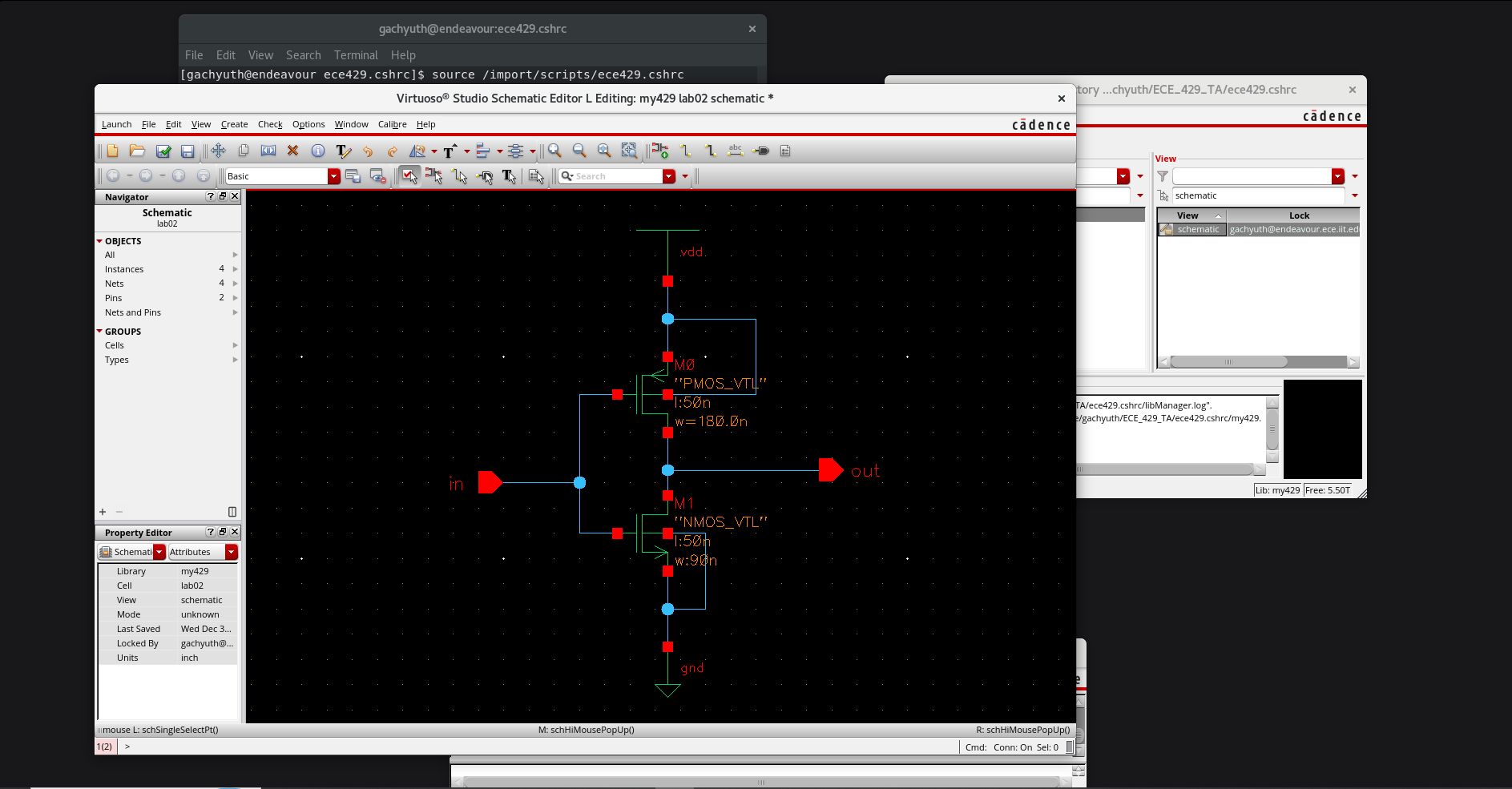This screenshot has height=789, width=1512.
Task: Open the Launch menu
Action: 116,124
